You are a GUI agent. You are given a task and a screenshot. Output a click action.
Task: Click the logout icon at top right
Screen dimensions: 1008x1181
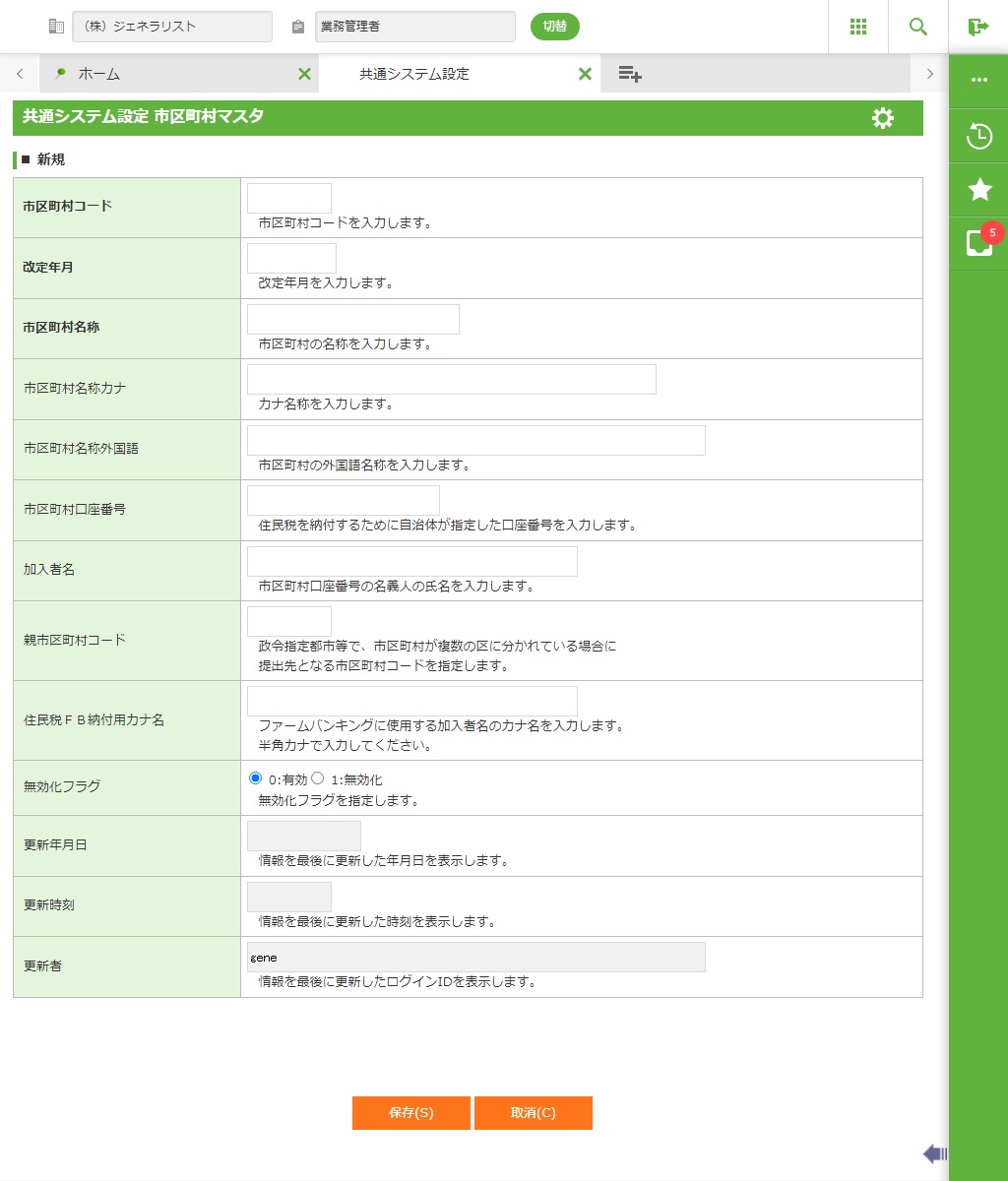tap(977, 27)
